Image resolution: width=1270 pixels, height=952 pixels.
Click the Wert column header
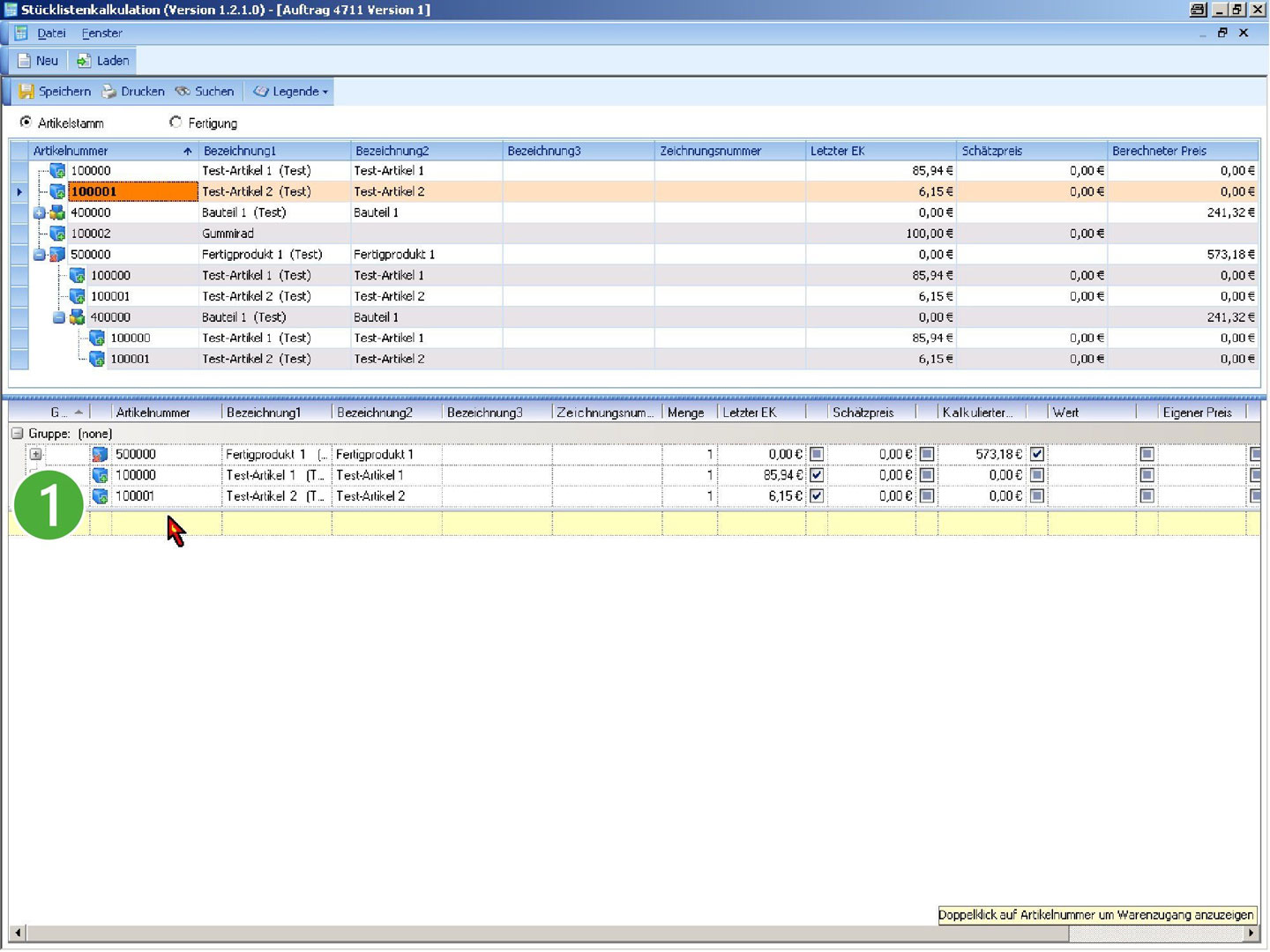(1092, 413)
